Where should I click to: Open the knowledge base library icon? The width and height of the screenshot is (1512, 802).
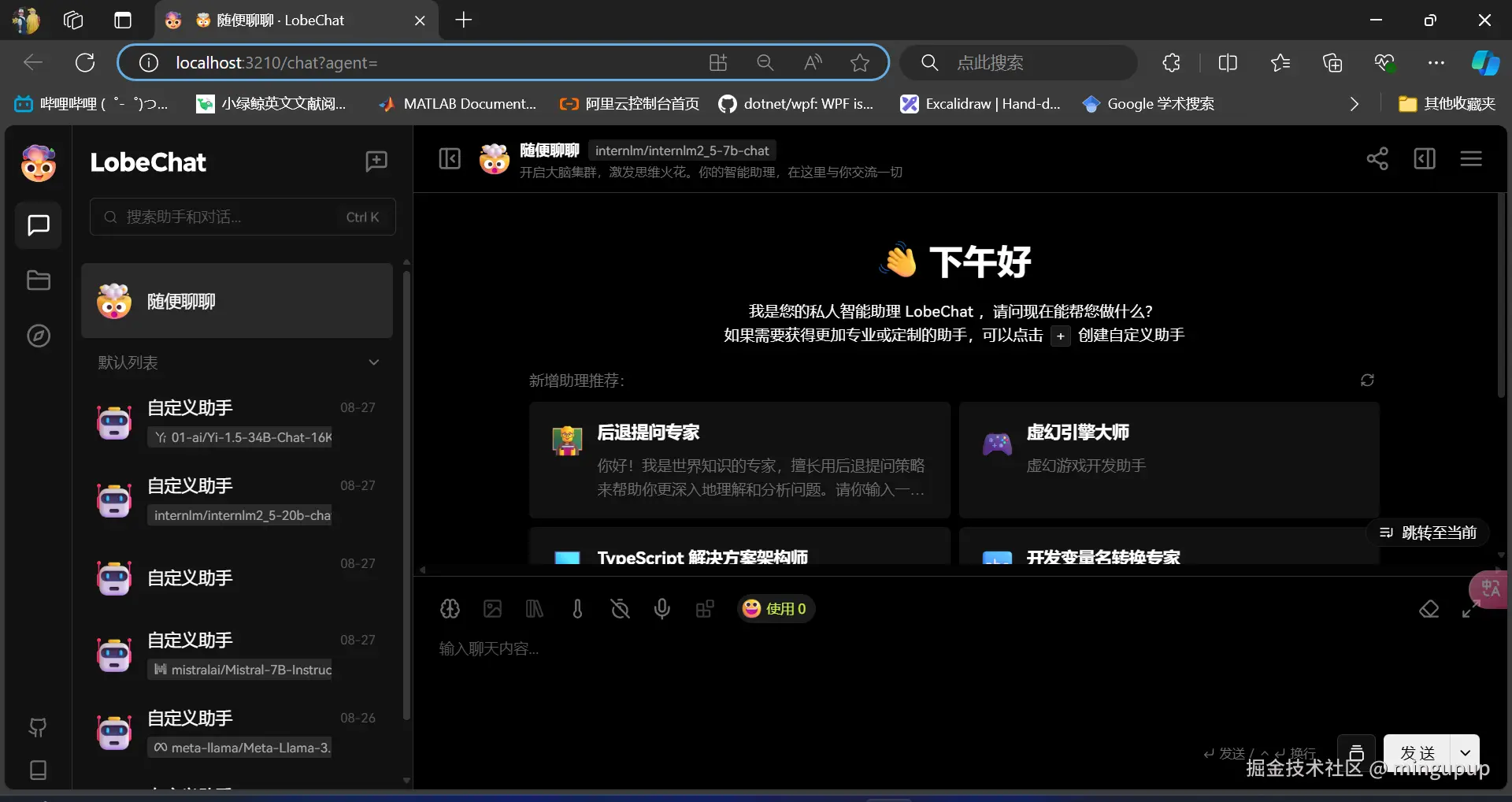point(535,608)
